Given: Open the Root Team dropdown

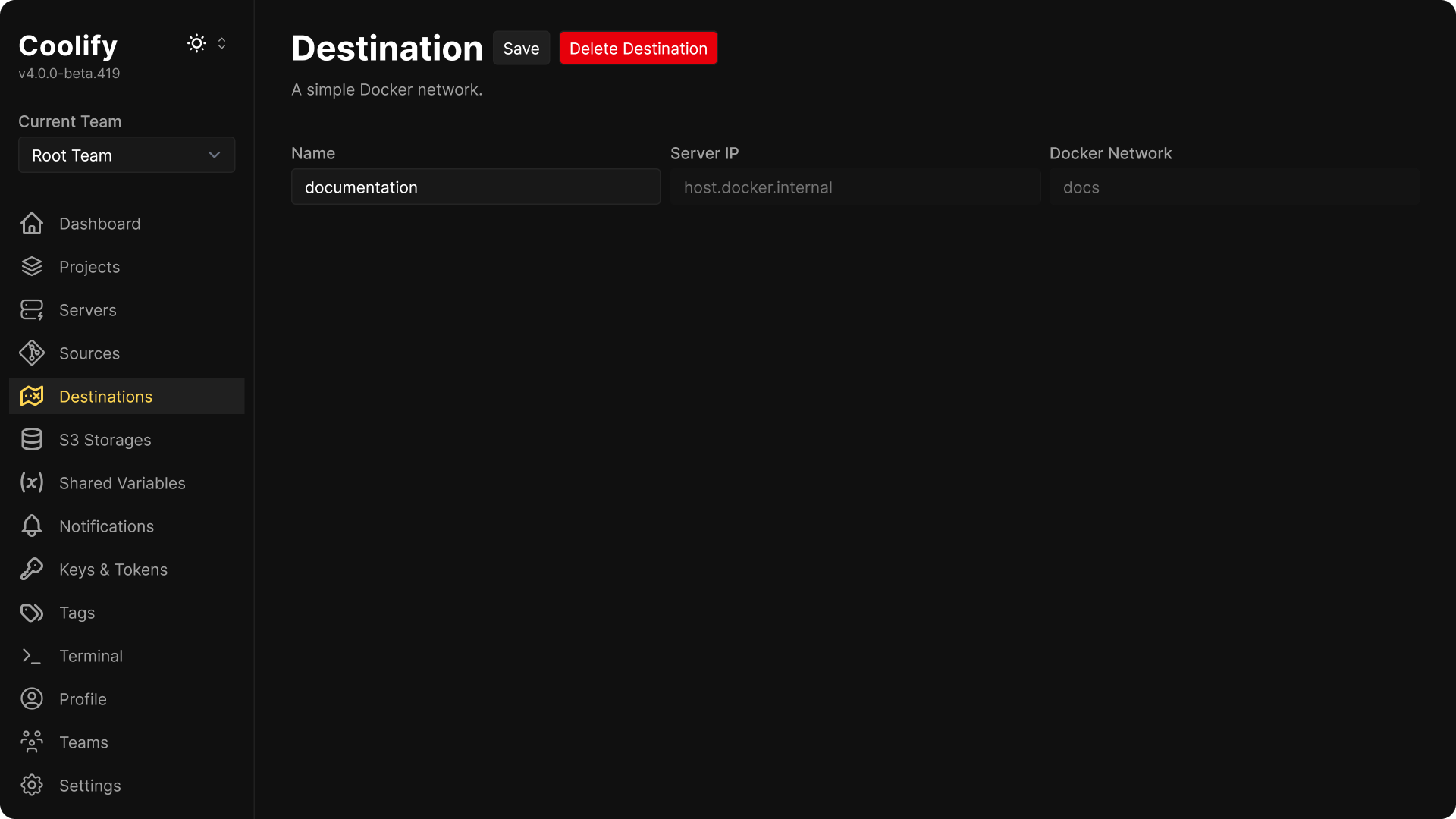Looking at the screenshot, I should pos(126,155).
